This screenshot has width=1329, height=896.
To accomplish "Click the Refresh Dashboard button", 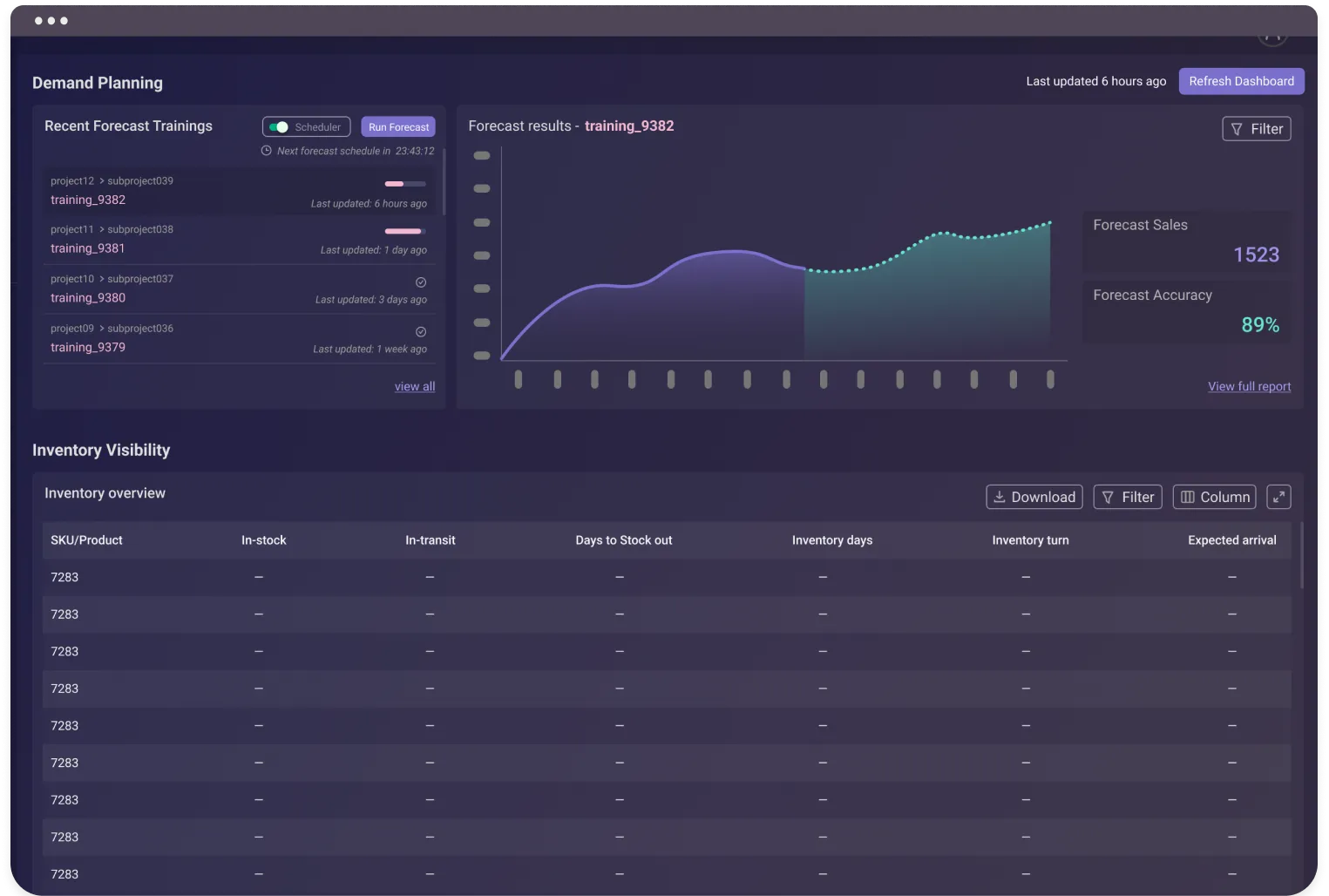I will point(1241,81).
